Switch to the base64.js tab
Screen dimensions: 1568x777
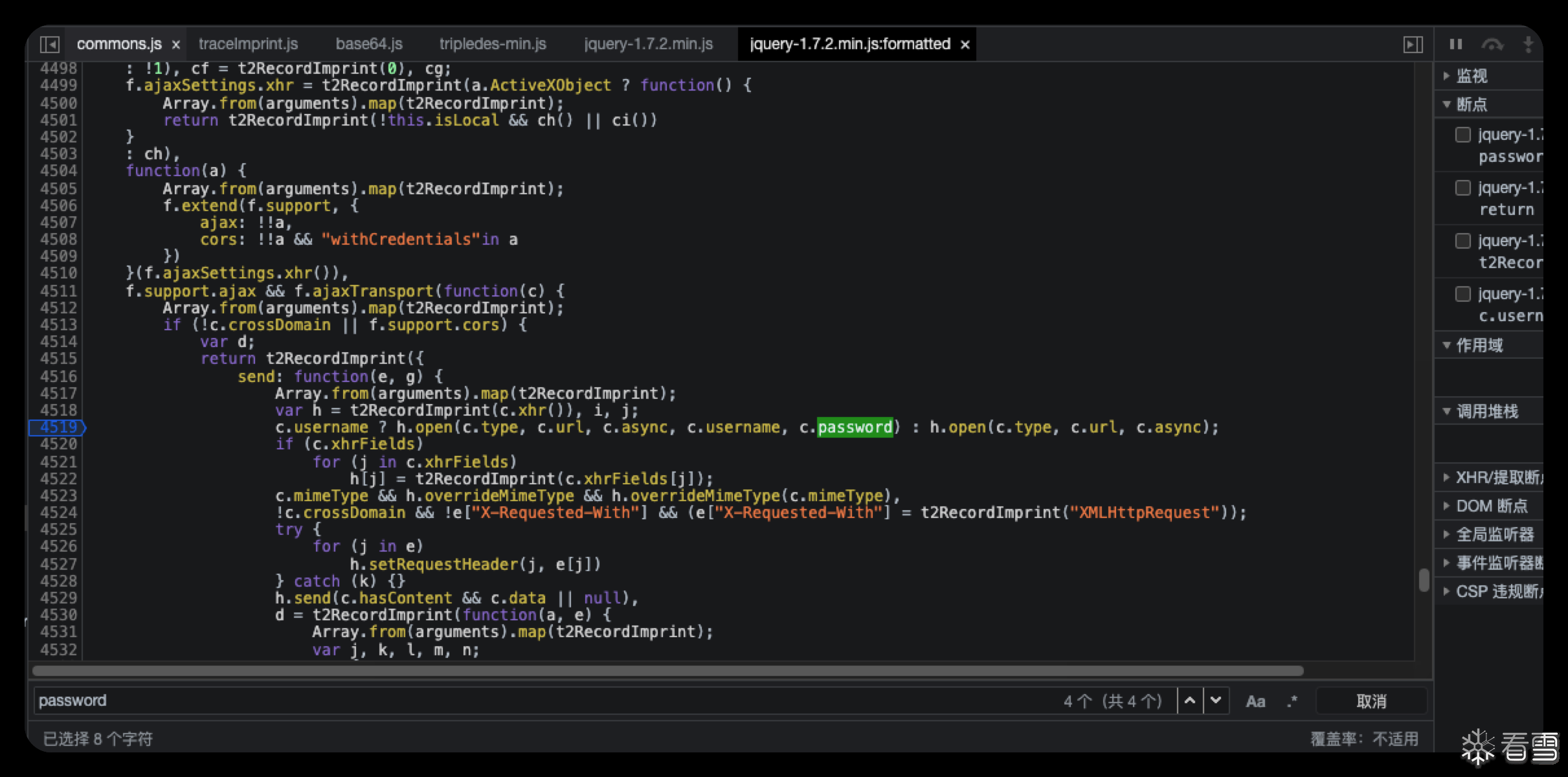point(369,44)
